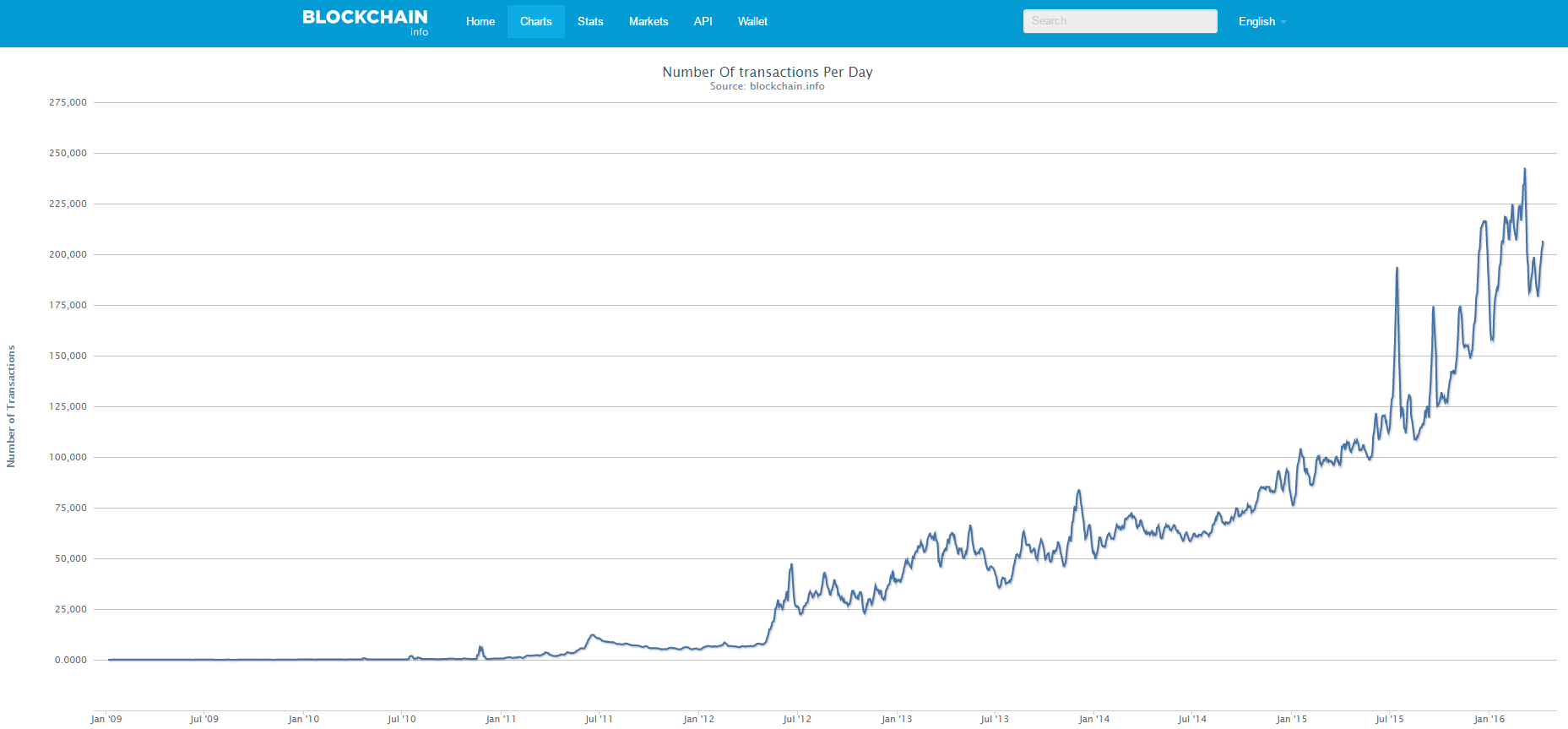Image resolution: width=1568 pixels, height=729 pixels.
Task: Click the Jan '09 x-axis label
Action: tap(106, 719)
